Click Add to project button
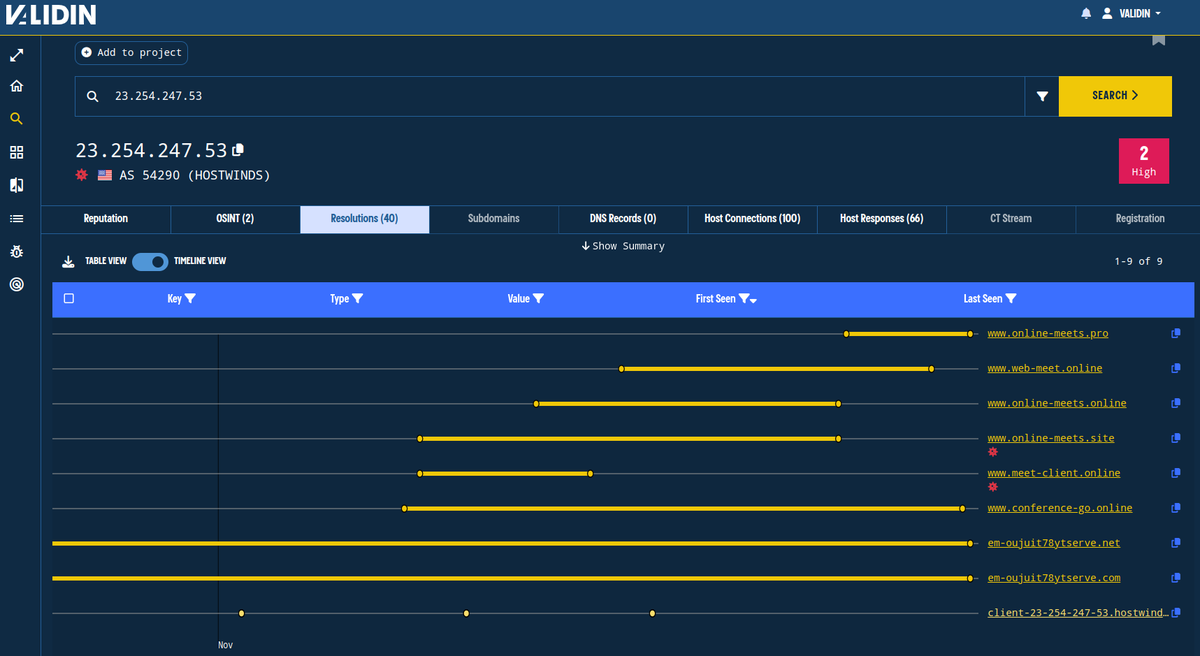 131,53
